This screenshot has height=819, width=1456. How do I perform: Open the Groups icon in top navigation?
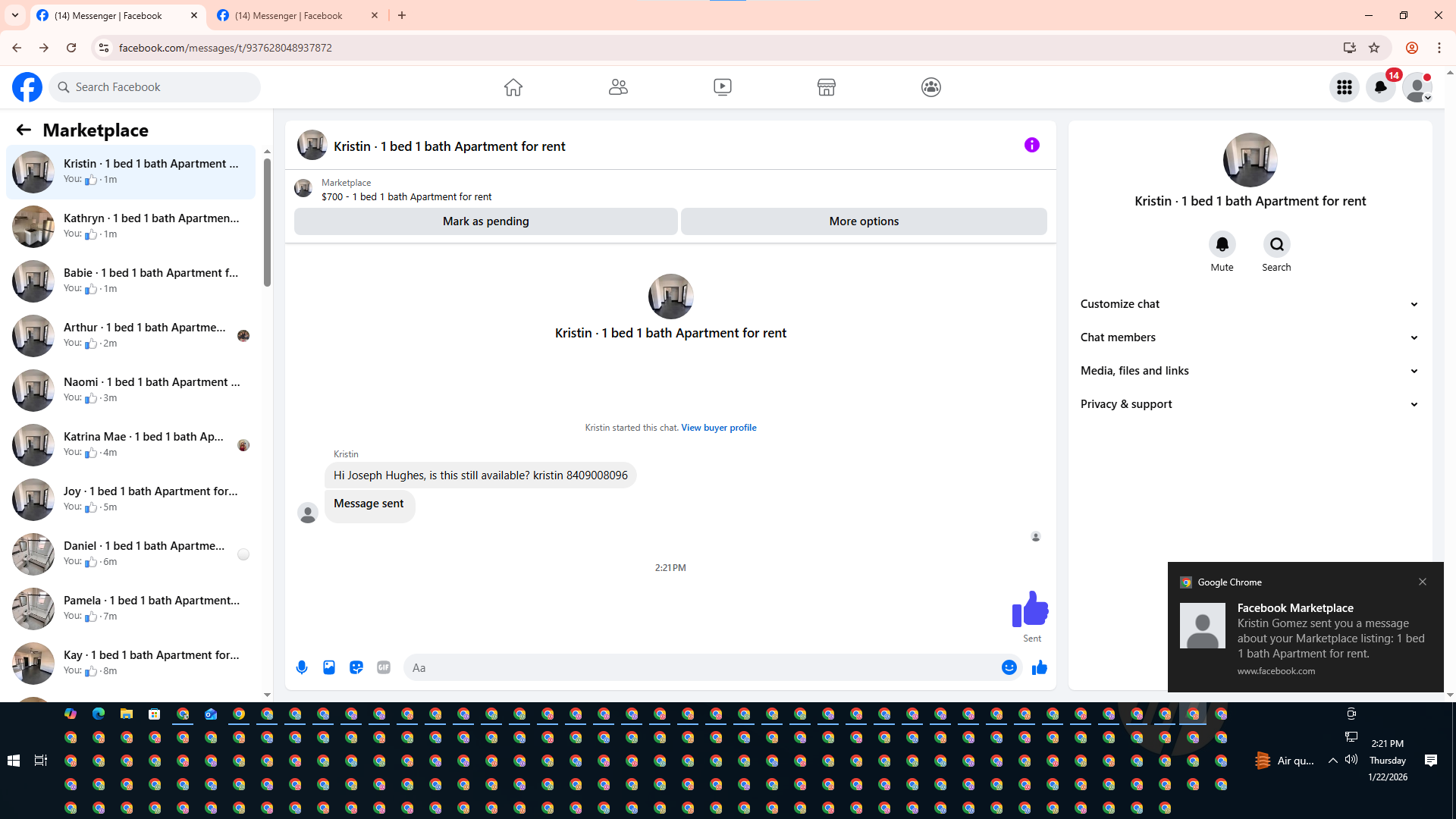pyautogui.click(x=931, y=87)
